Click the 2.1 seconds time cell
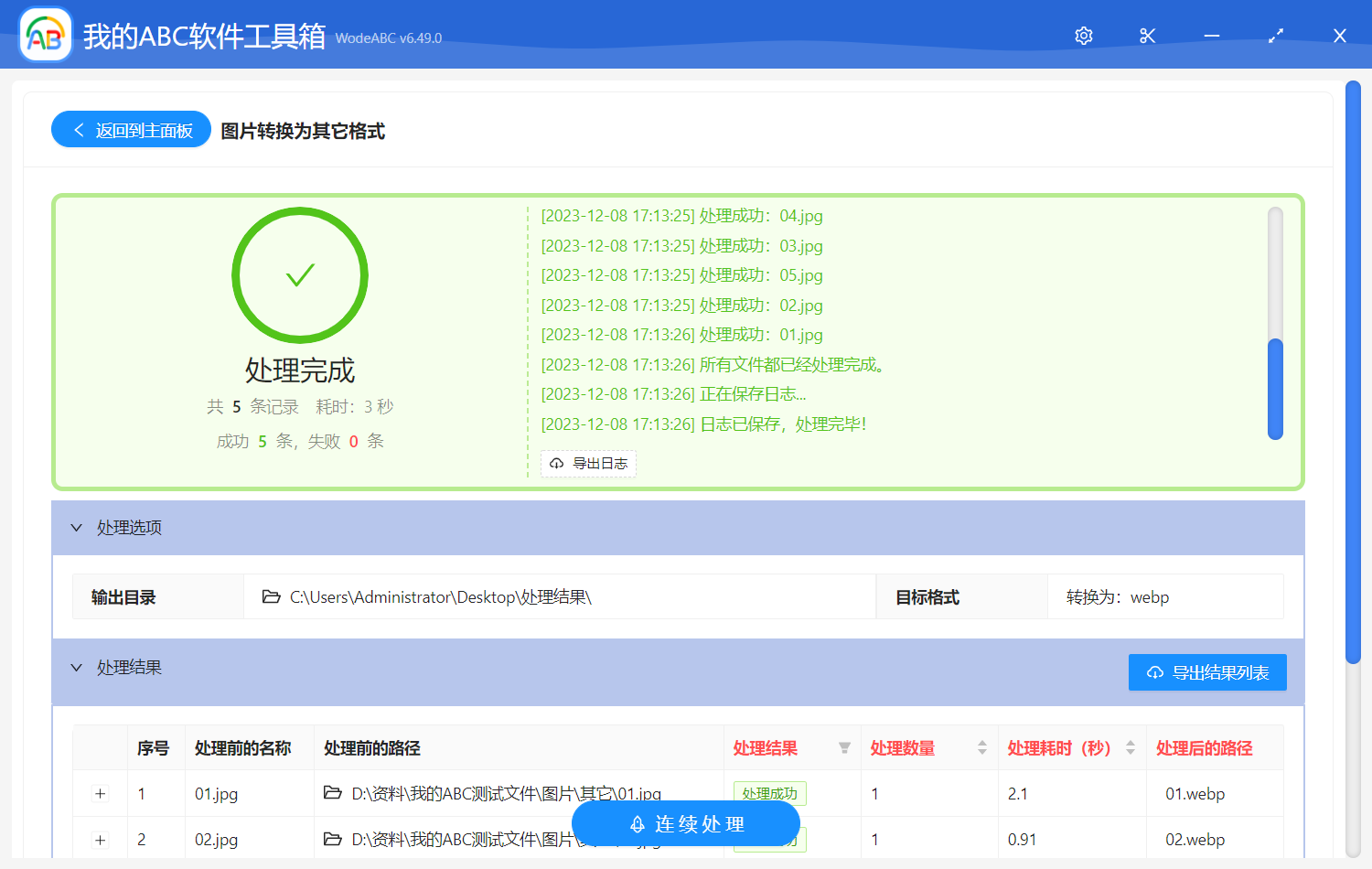 [1018, 794]
